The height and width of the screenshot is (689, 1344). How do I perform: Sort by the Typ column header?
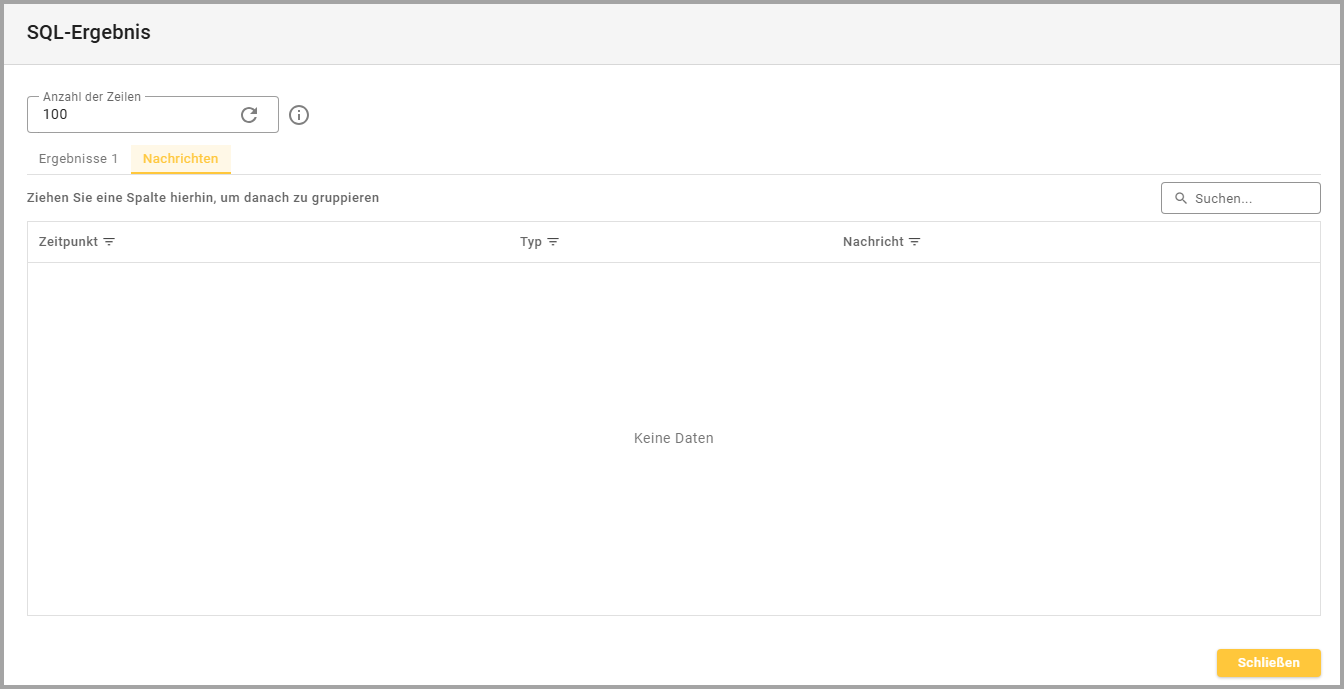531,242
